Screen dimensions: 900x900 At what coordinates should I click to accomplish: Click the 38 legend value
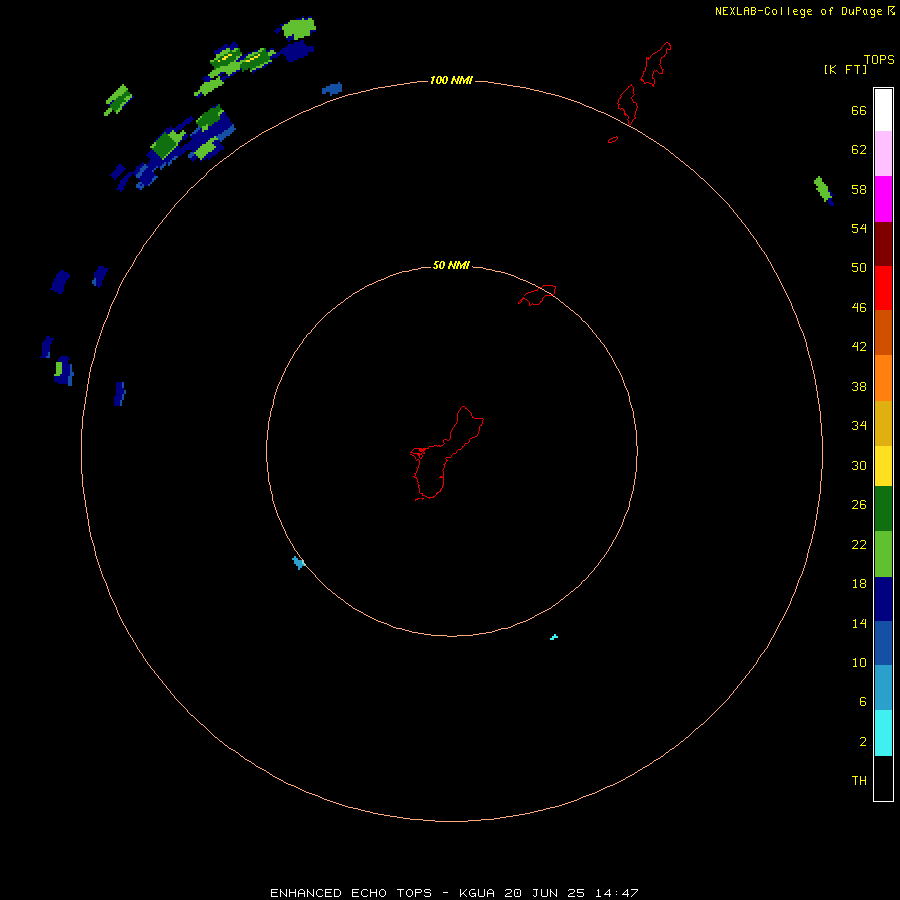(859, 386)
